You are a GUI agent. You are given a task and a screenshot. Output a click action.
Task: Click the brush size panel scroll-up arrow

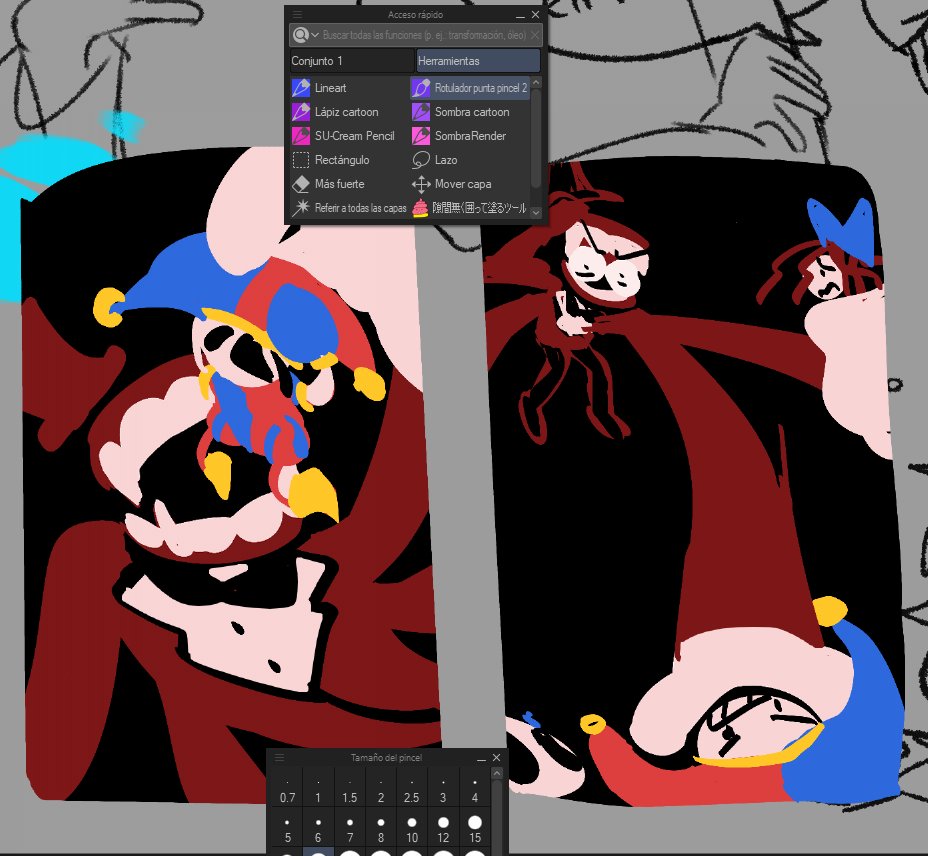(497, 774)
